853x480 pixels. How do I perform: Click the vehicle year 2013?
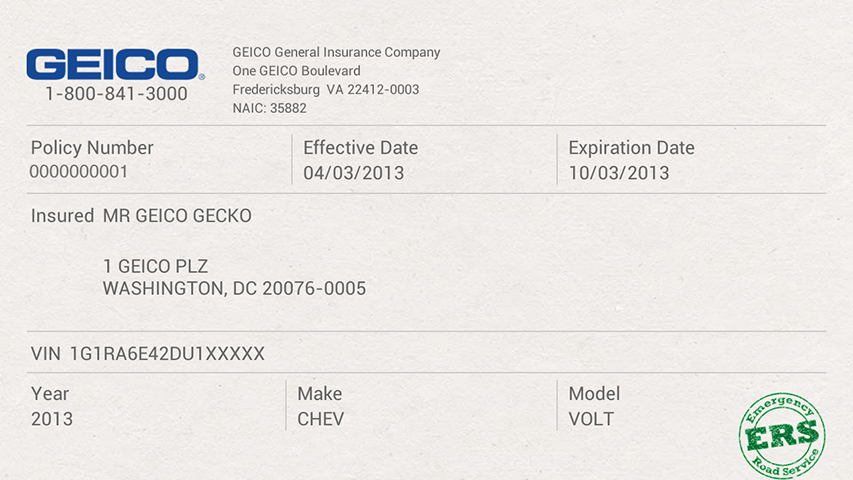52,419
